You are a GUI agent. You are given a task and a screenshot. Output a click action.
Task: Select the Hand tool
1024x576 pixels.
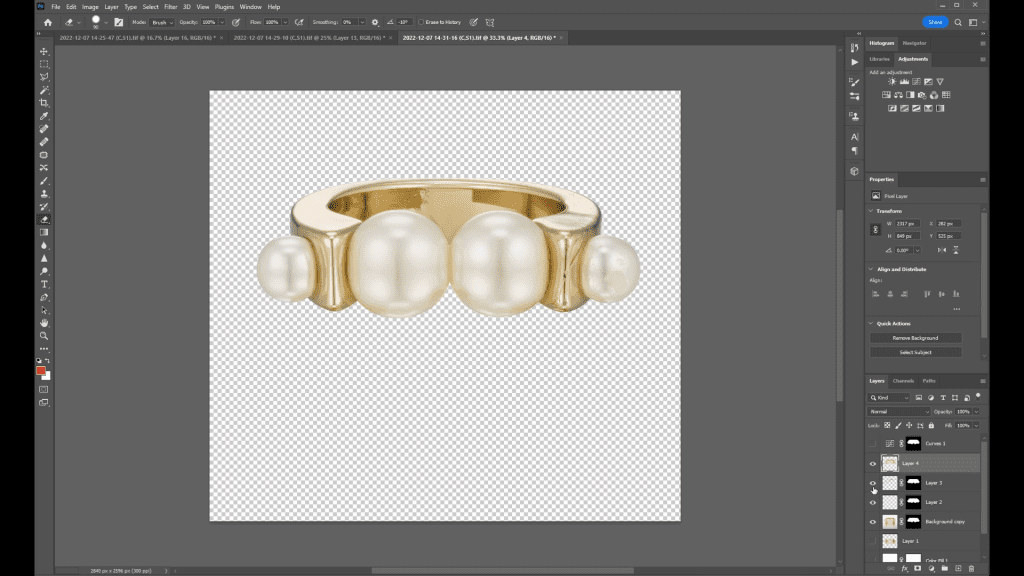(44, 323)
